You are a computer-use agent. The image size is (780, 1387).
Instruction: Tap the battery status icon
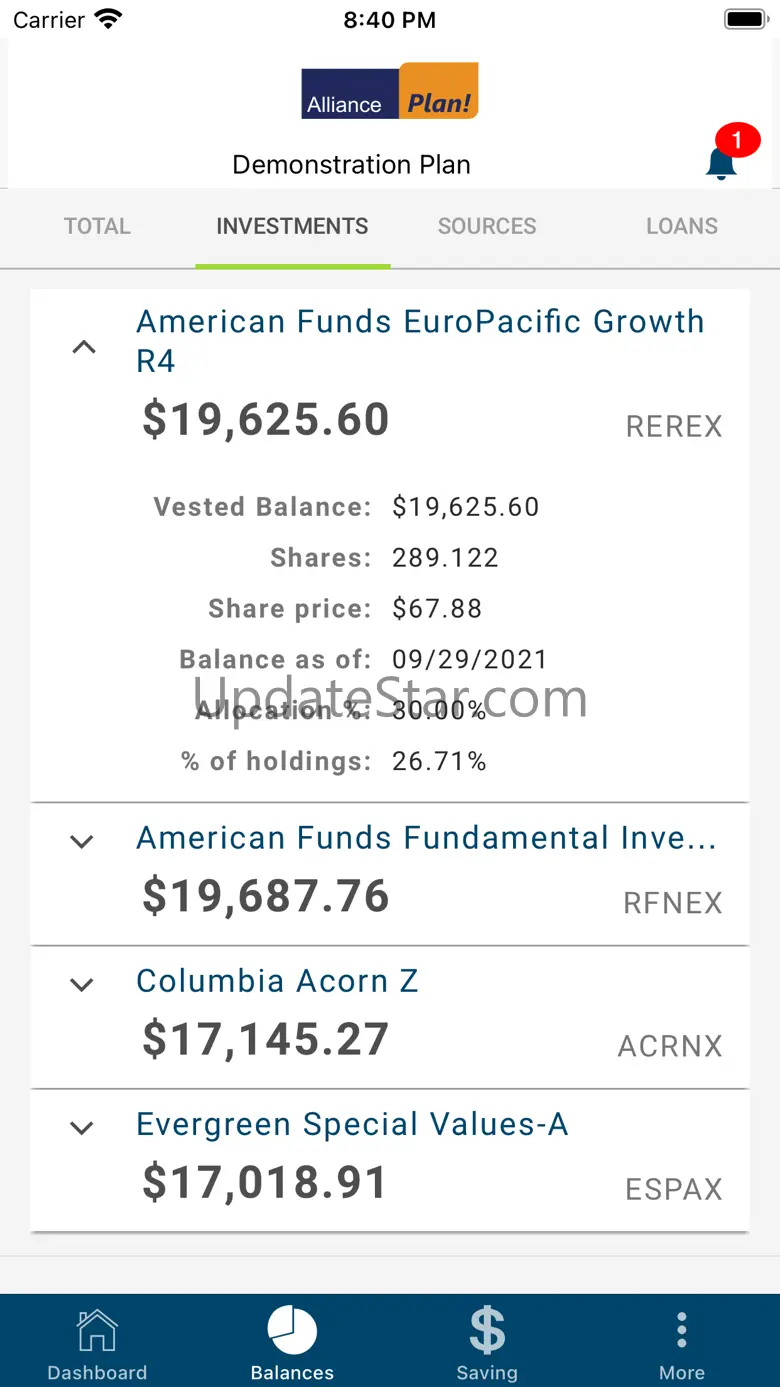pyautogui.click(x=744, y=19)
